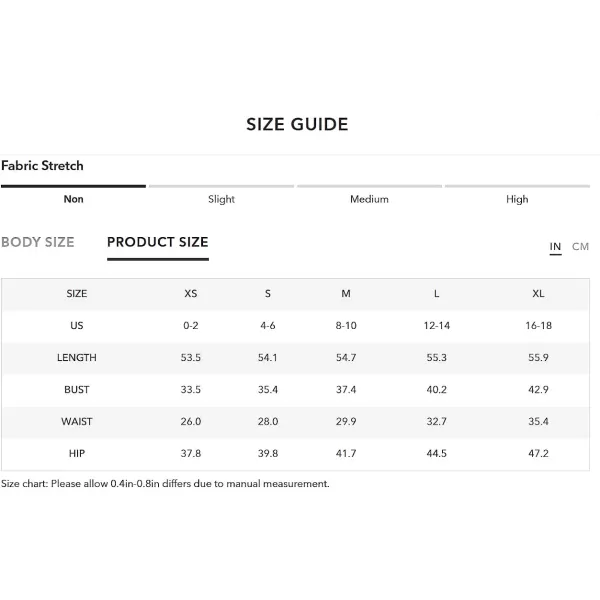
Task: Click the Fabric Stretch label
Action: (42, 166)
